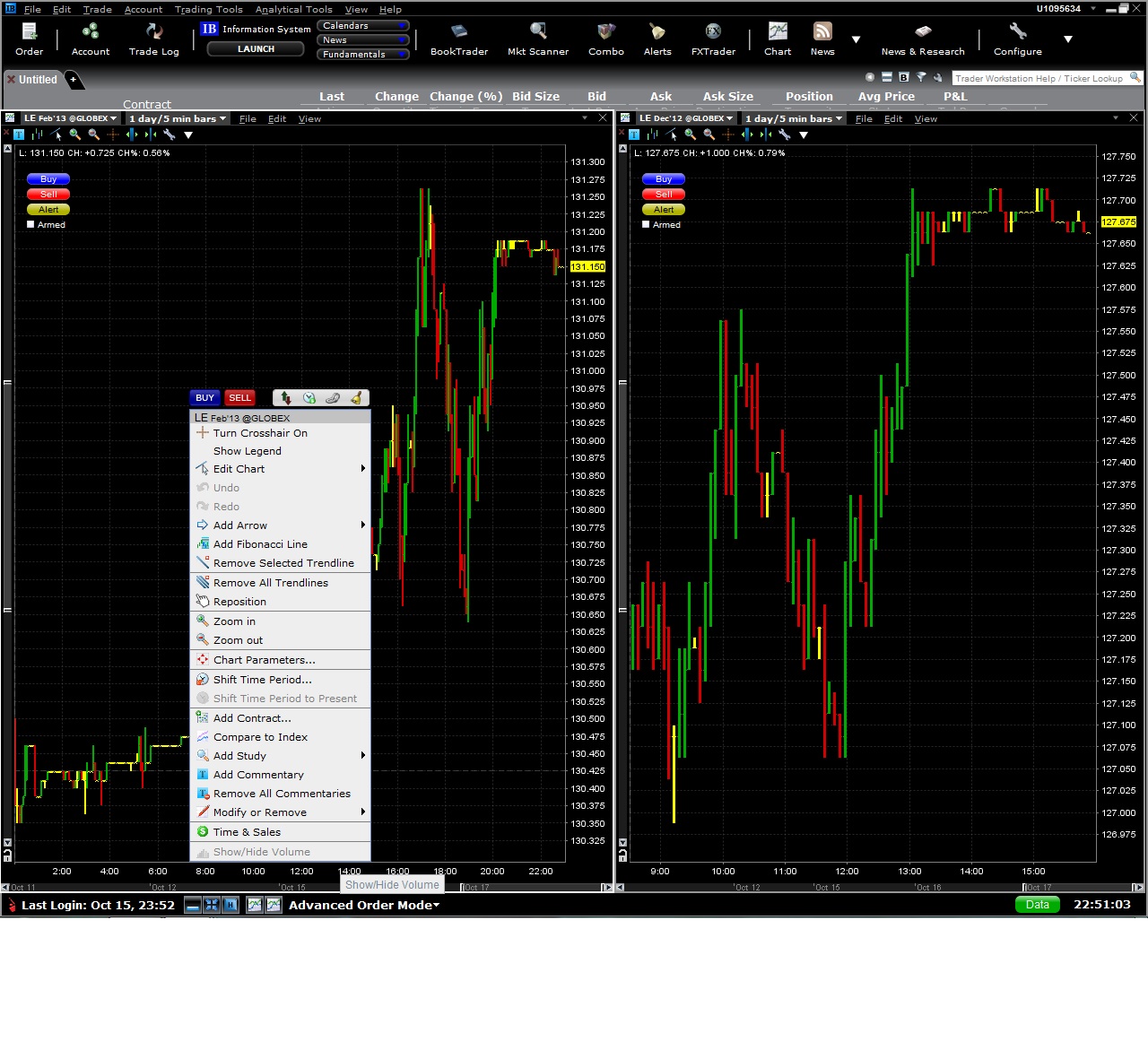The width and height of the screenshot is (1148, 1042).
Task: Expand the Edit Chart submenu
Action: 281,469
